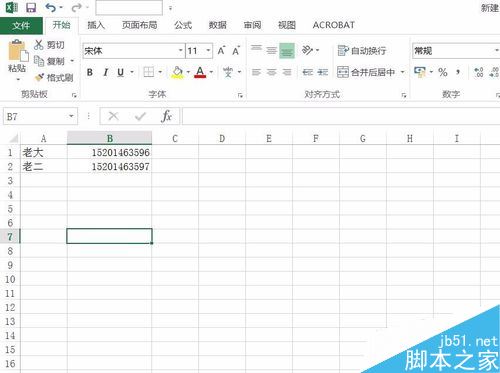Expand the font name dropdown arrow

180,51
